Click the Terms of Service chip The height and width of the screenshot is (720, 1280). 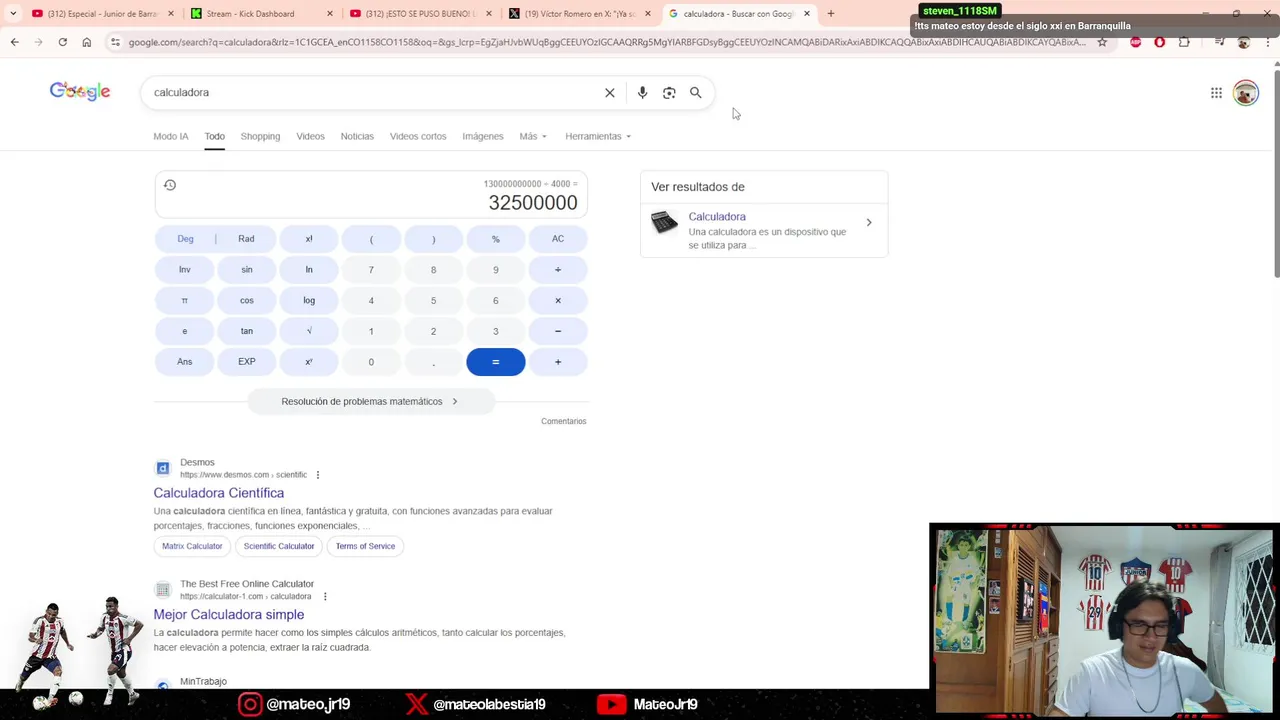[365, 546]
